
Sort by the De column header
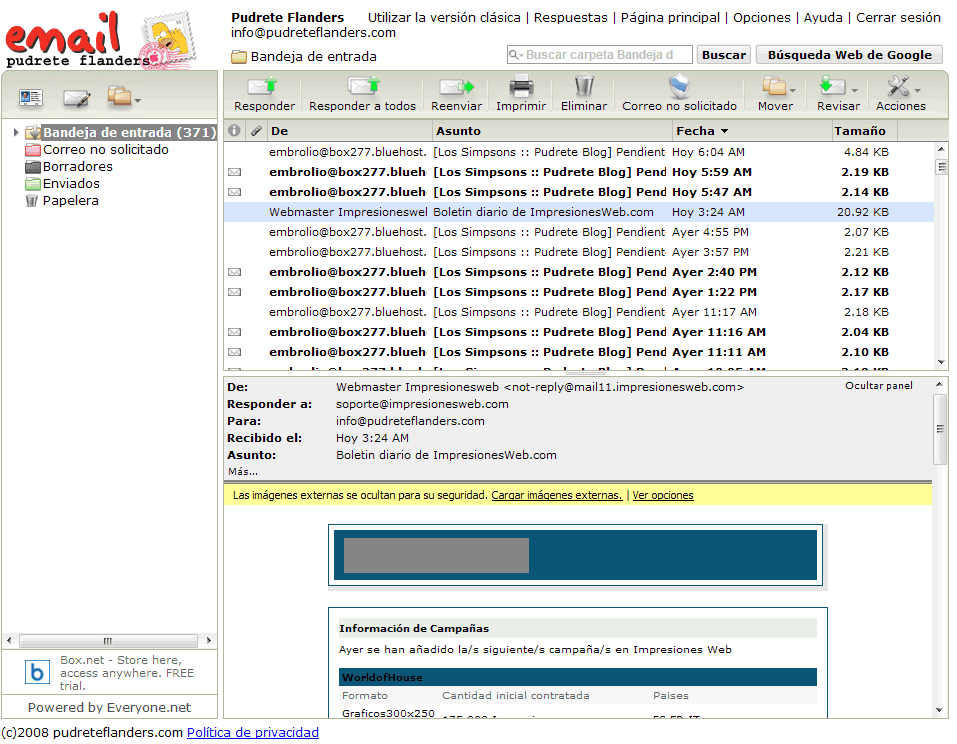(x=350, y=131)
